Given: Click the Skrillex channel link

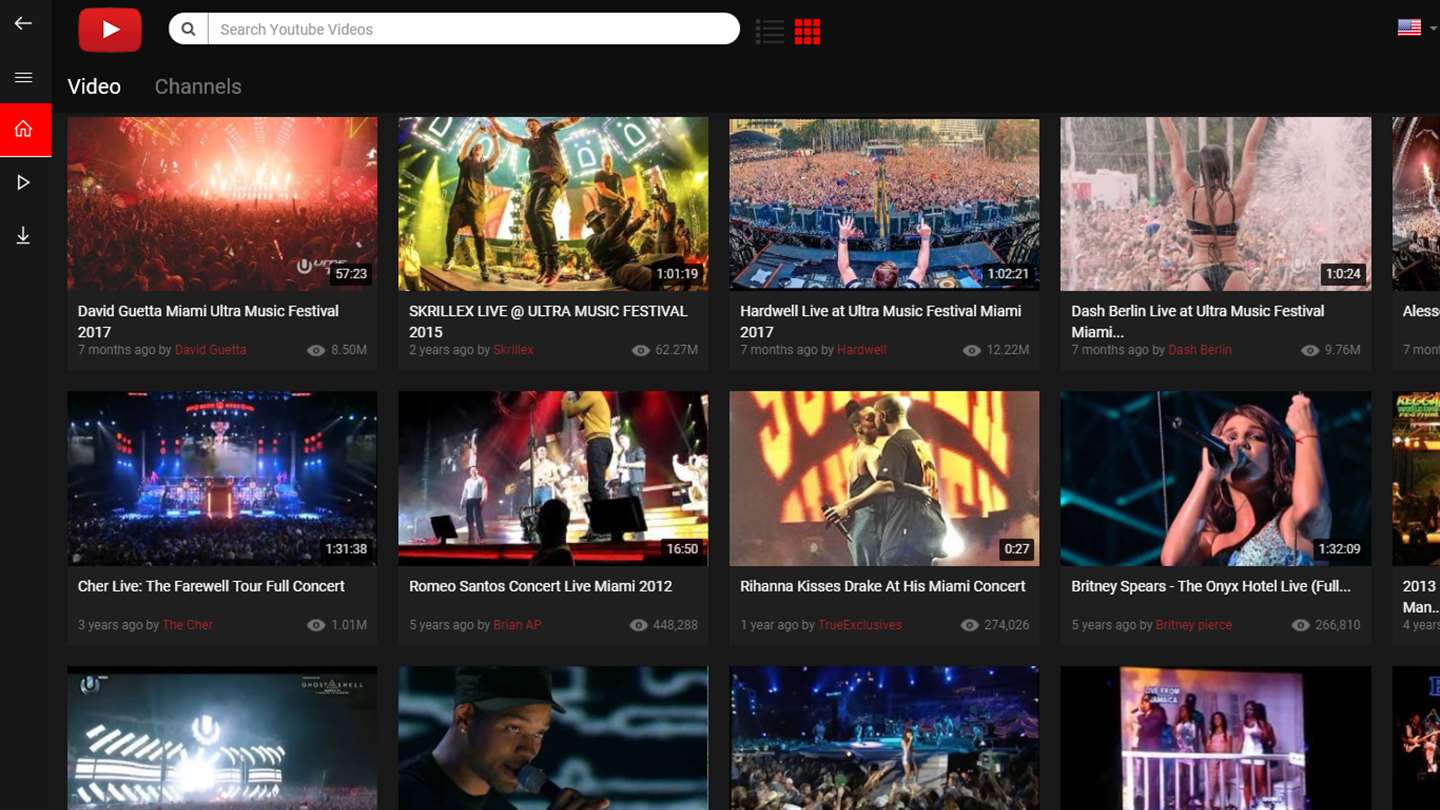Looking at the screenshot, I should [513, 350].
